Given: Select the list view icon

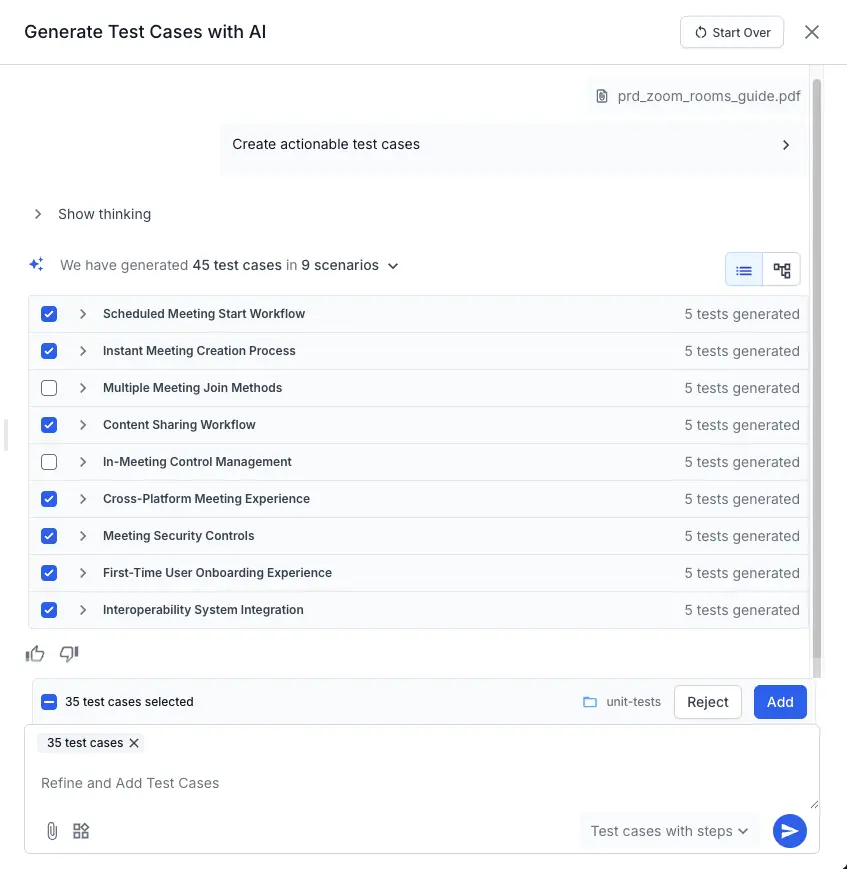Looking at the screenshot, I should (x=743, y=269).
